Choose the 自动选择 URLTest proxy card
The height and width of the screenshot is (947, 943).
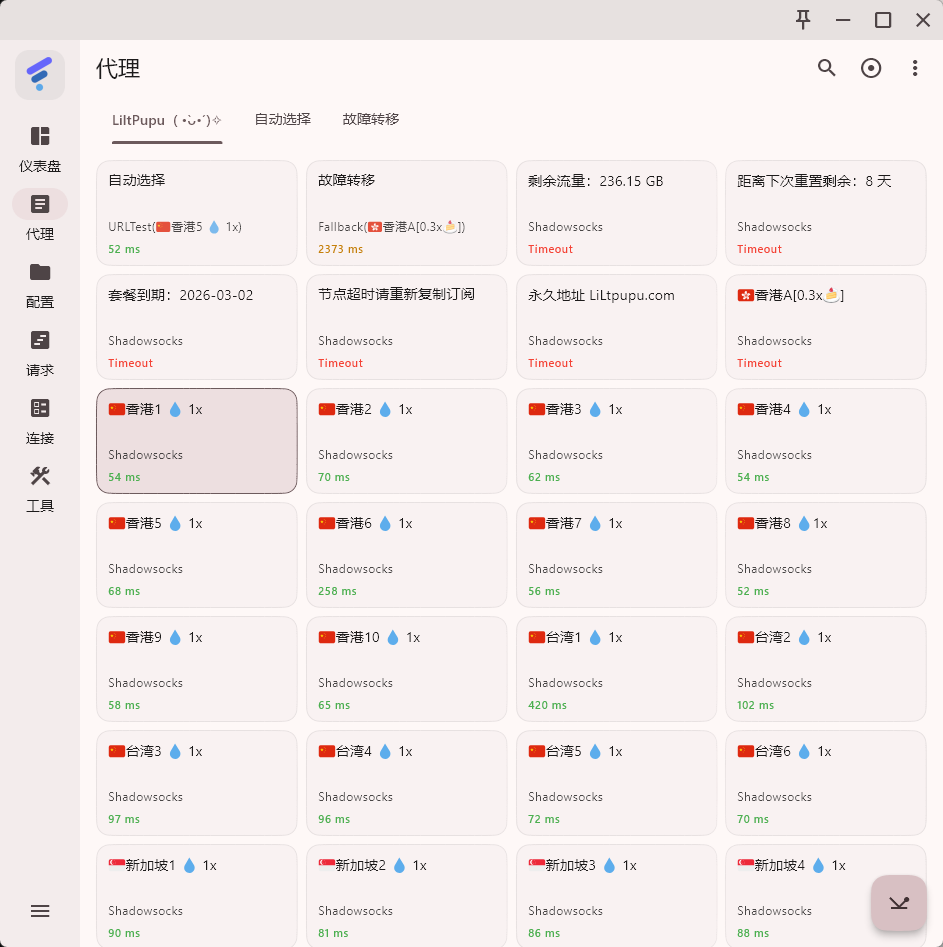(197, 213)
